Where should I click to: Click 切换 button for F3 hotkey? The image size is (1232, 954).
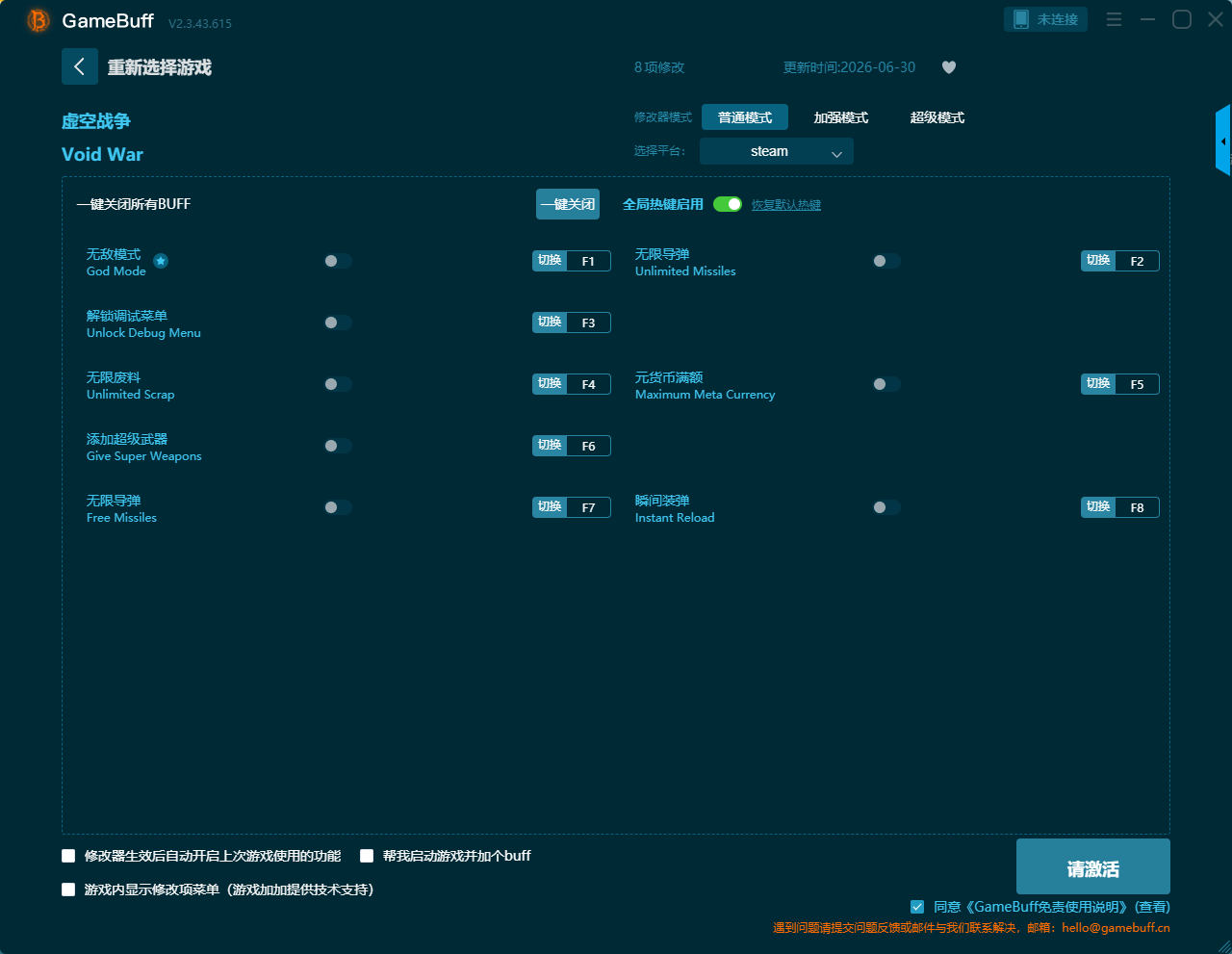coord(550,322)
